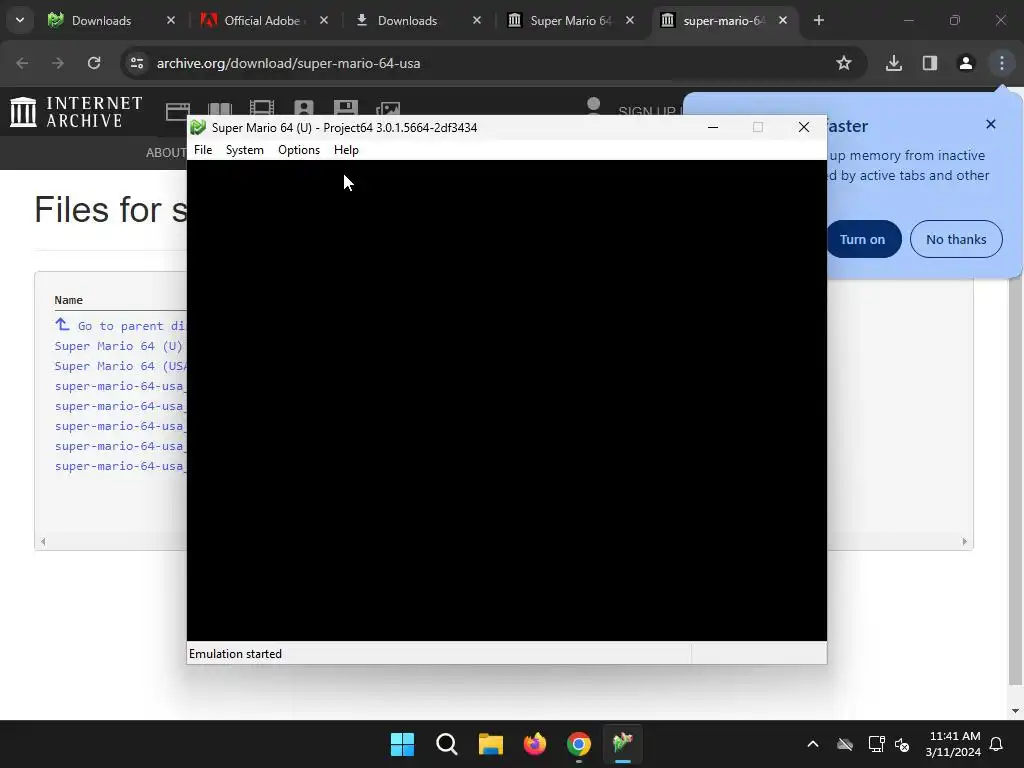The image size is (1024, 768).
Task: Dismiss the memory saver popup
Action: pos(991,124)
